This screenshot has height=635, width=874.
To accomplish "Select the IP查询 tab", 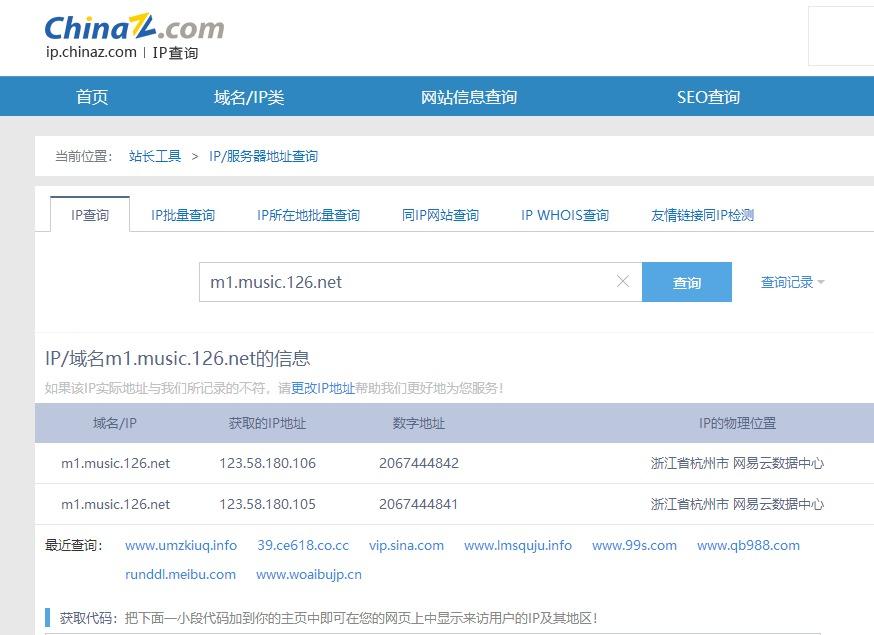I will [90, 215].
